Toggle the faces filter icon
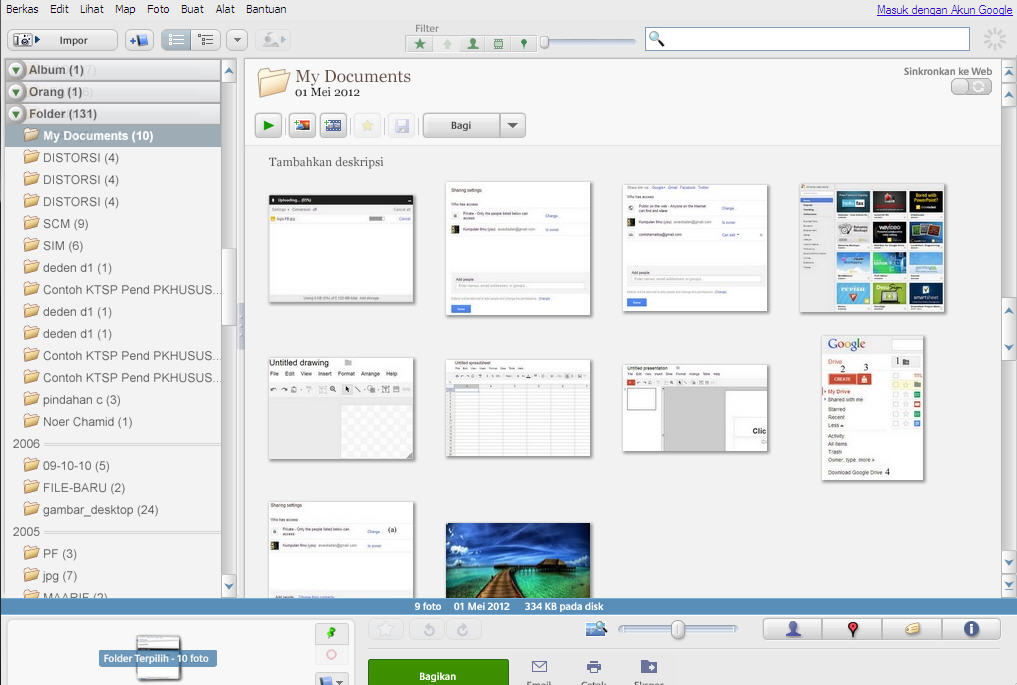 473,44
